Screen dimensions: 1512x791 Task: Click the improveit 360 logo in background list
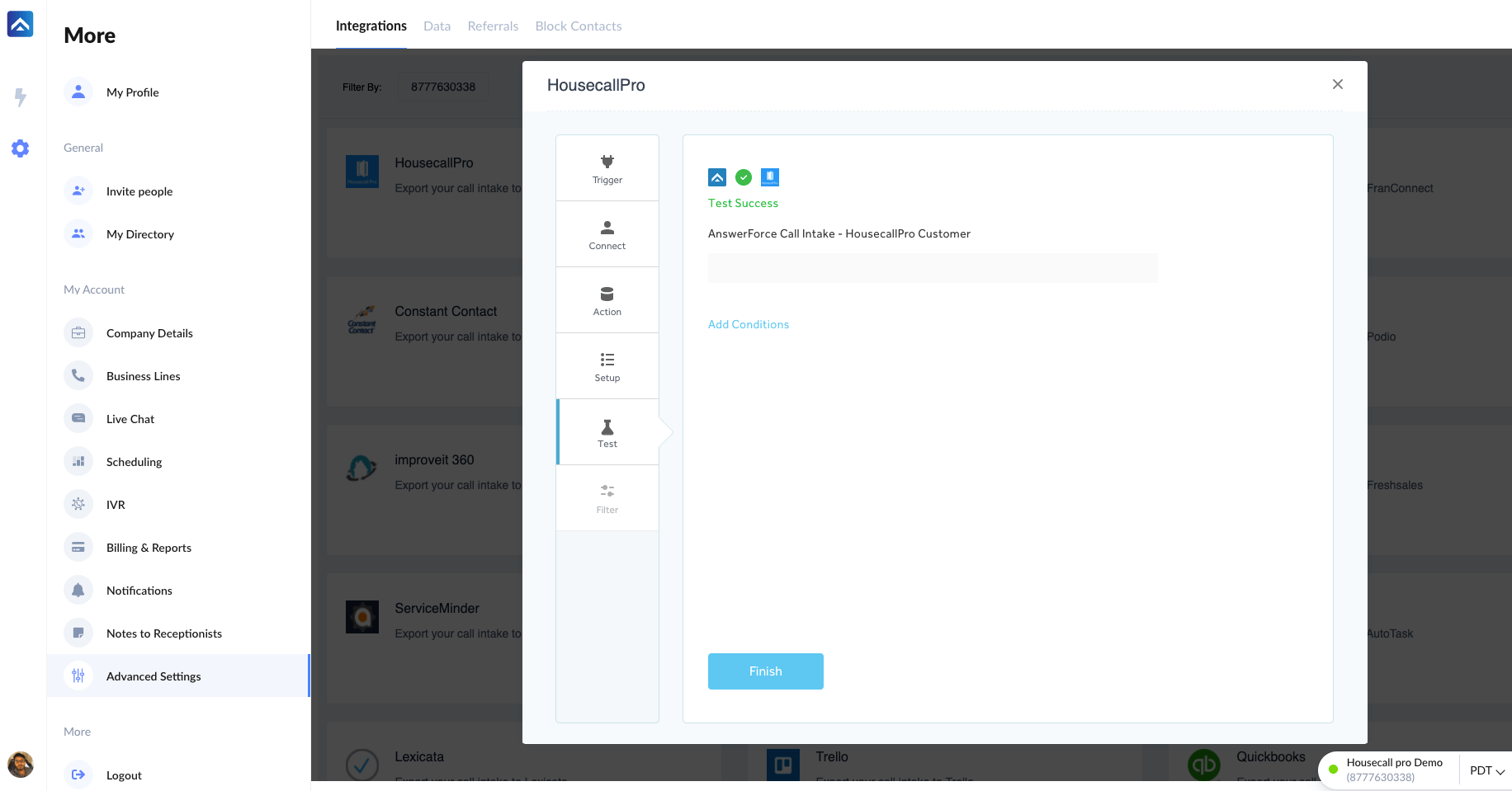[x=362, y=468]
